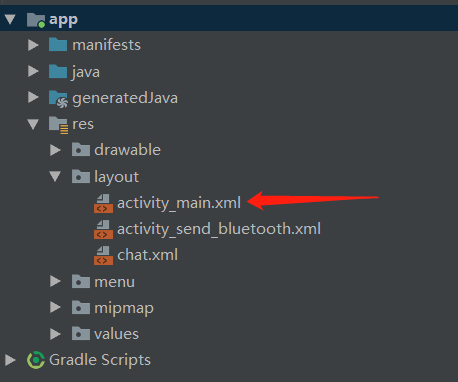Image resolution: width=458 pixels, height=382 pixels.
Task: Expand the generatedJava folder arrow
Action: [x=33, y=97]
